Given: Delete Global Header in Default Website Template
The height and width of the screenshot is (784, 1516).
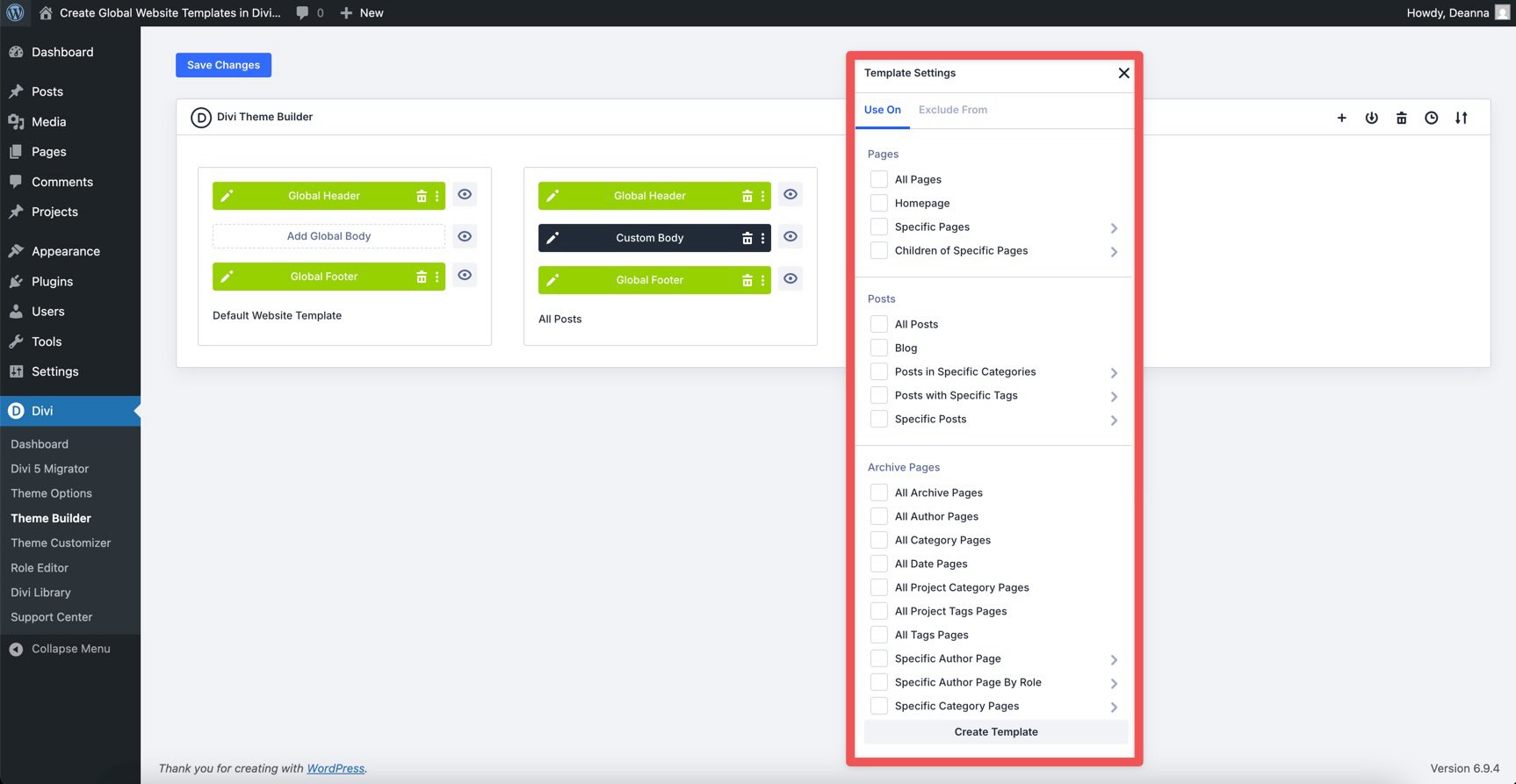Looking at the screenshot, I should [x=422, y=196].
